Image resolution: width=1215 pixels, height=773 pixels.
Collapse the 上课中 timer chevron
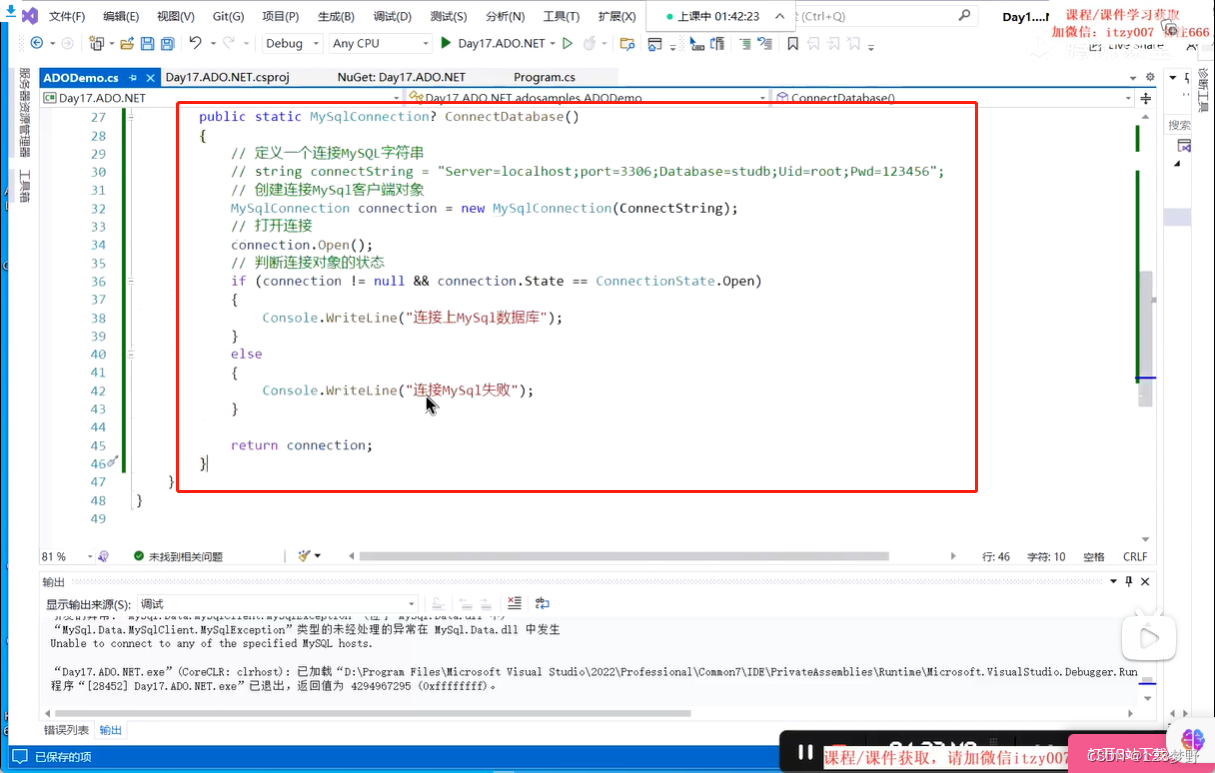pos(779,16)
